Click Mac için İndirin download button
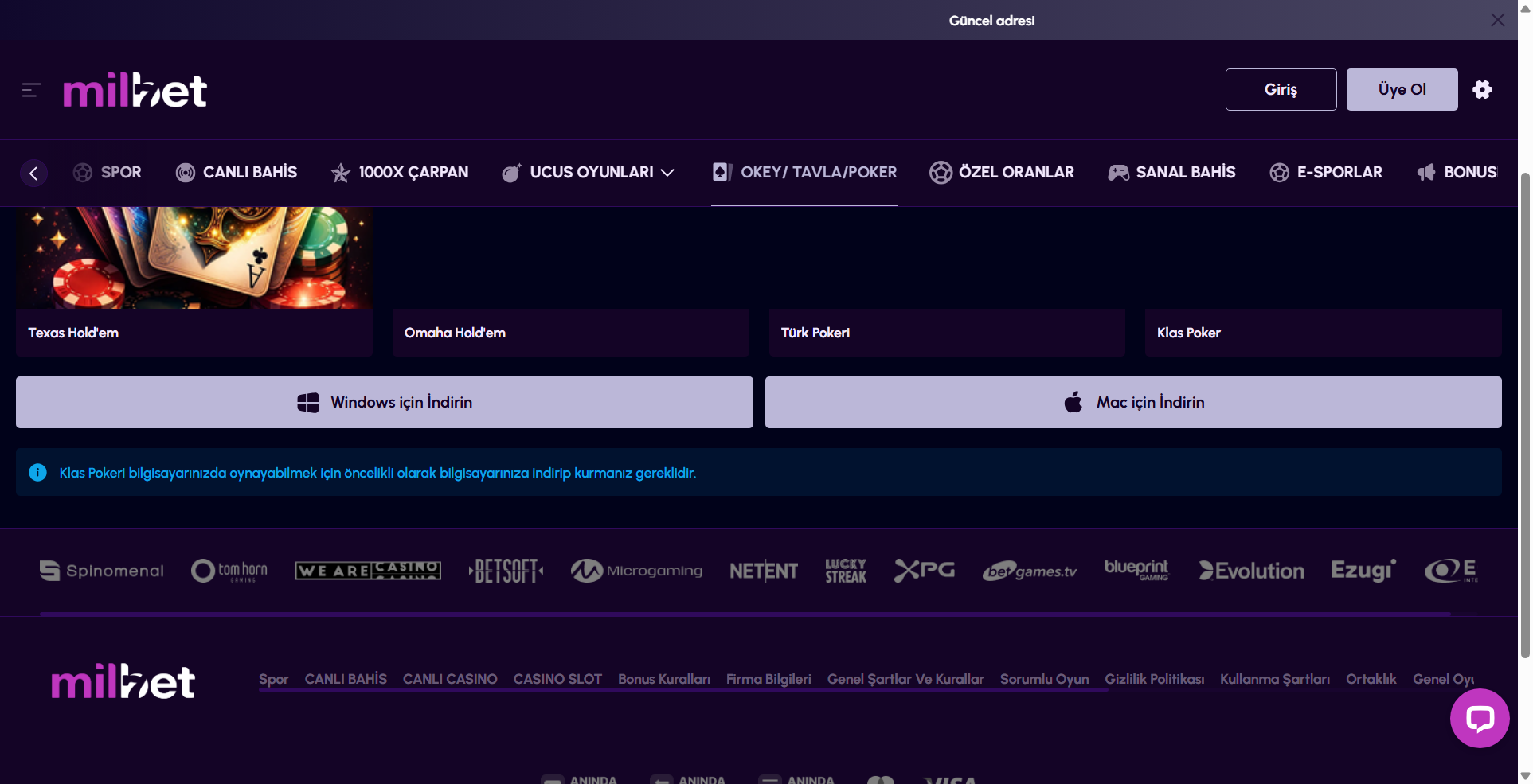The image size is (1533, 784). (x=1133, y=402)
